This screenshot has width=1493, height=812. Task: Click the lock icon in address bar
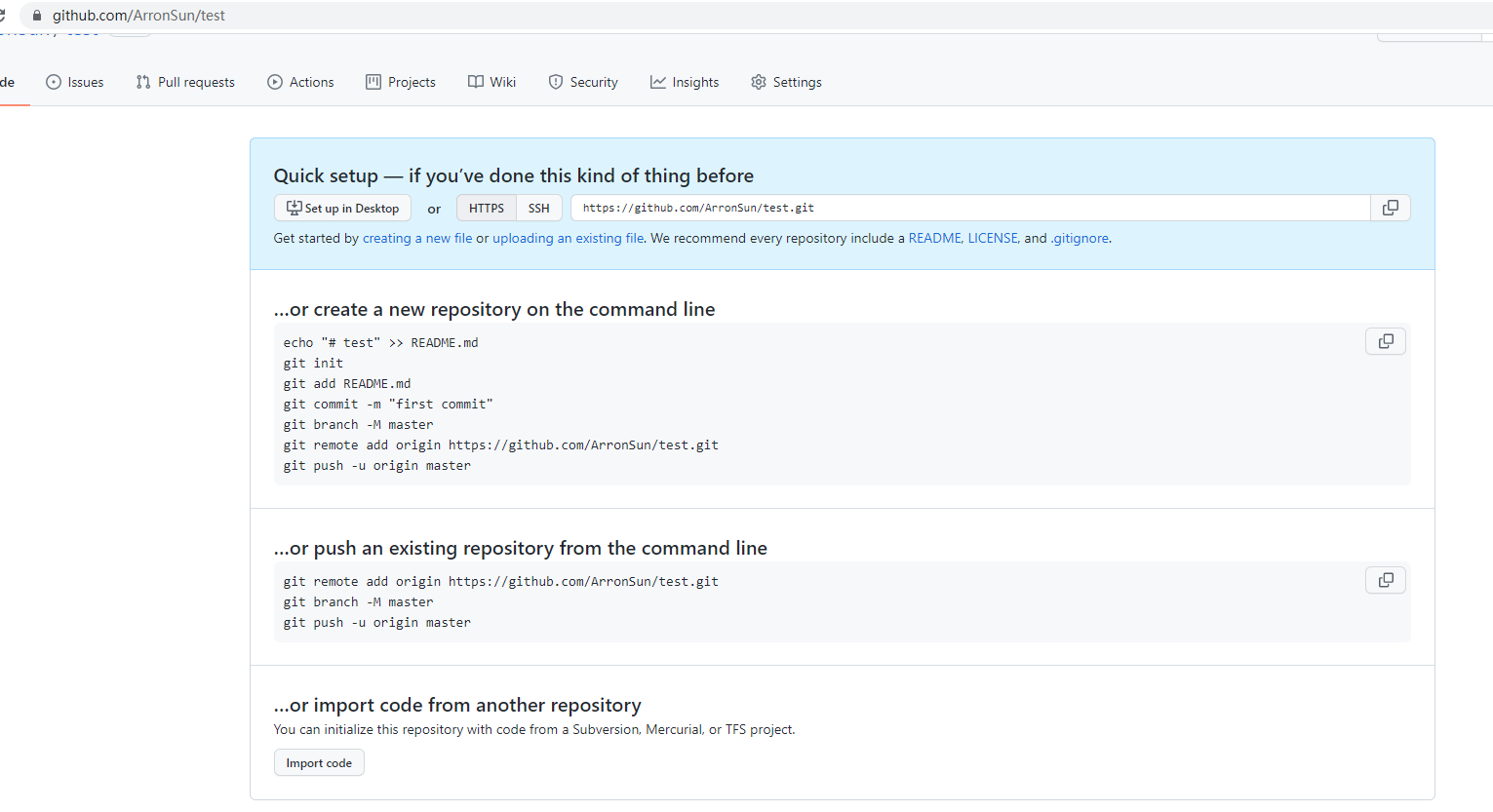tap(37, 16)
